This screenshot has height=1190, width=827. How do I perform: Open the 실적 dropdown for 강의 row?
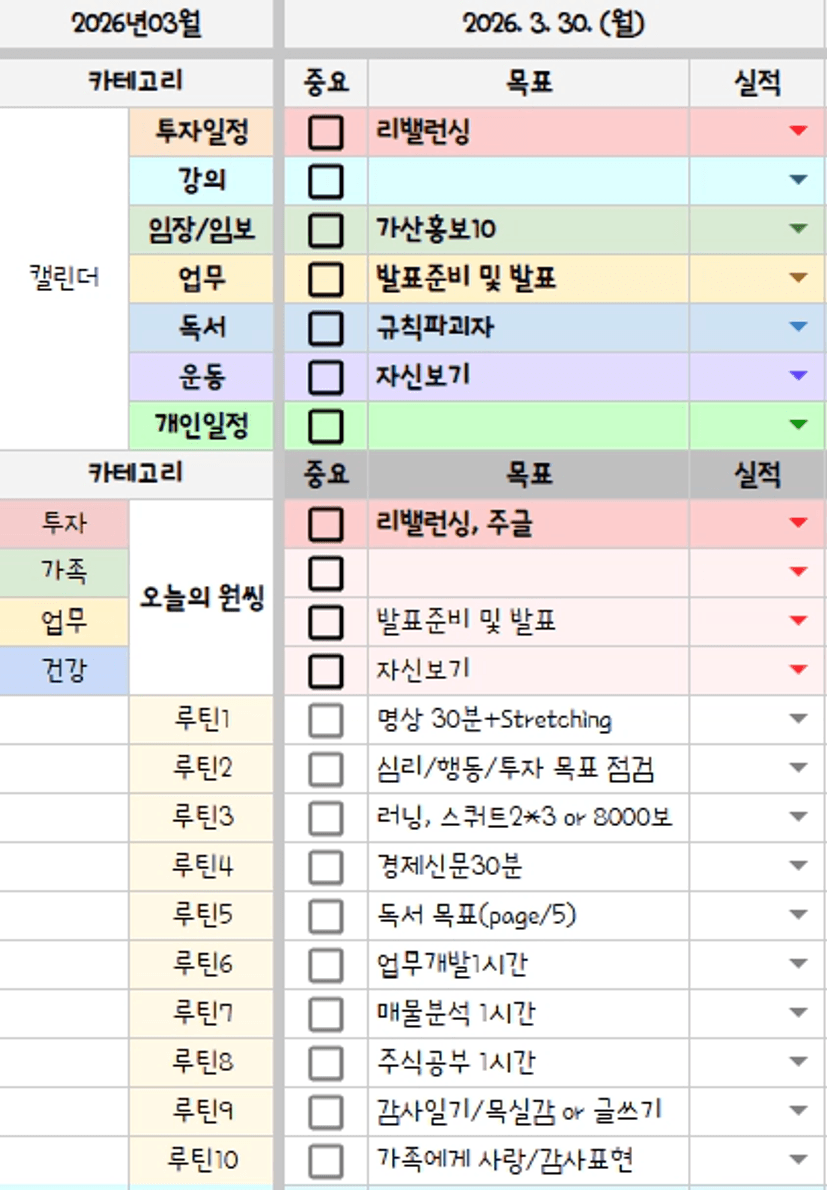(798, 181)
